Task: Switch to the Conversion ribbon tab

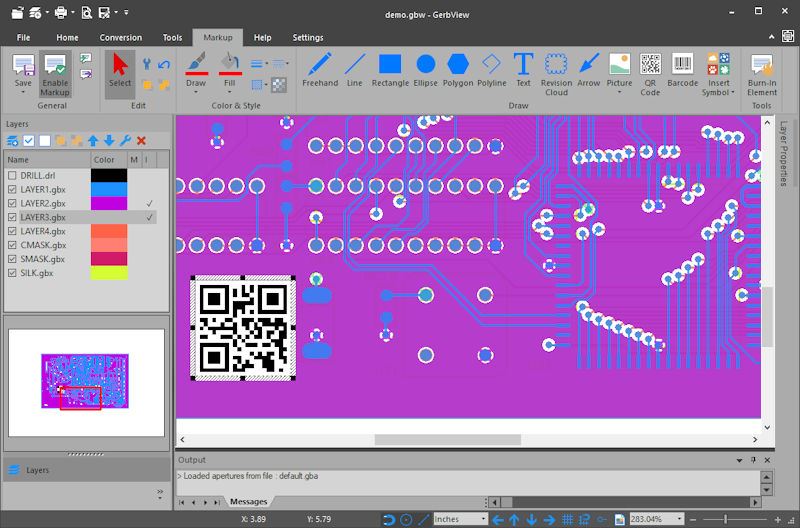Action: 120,37
